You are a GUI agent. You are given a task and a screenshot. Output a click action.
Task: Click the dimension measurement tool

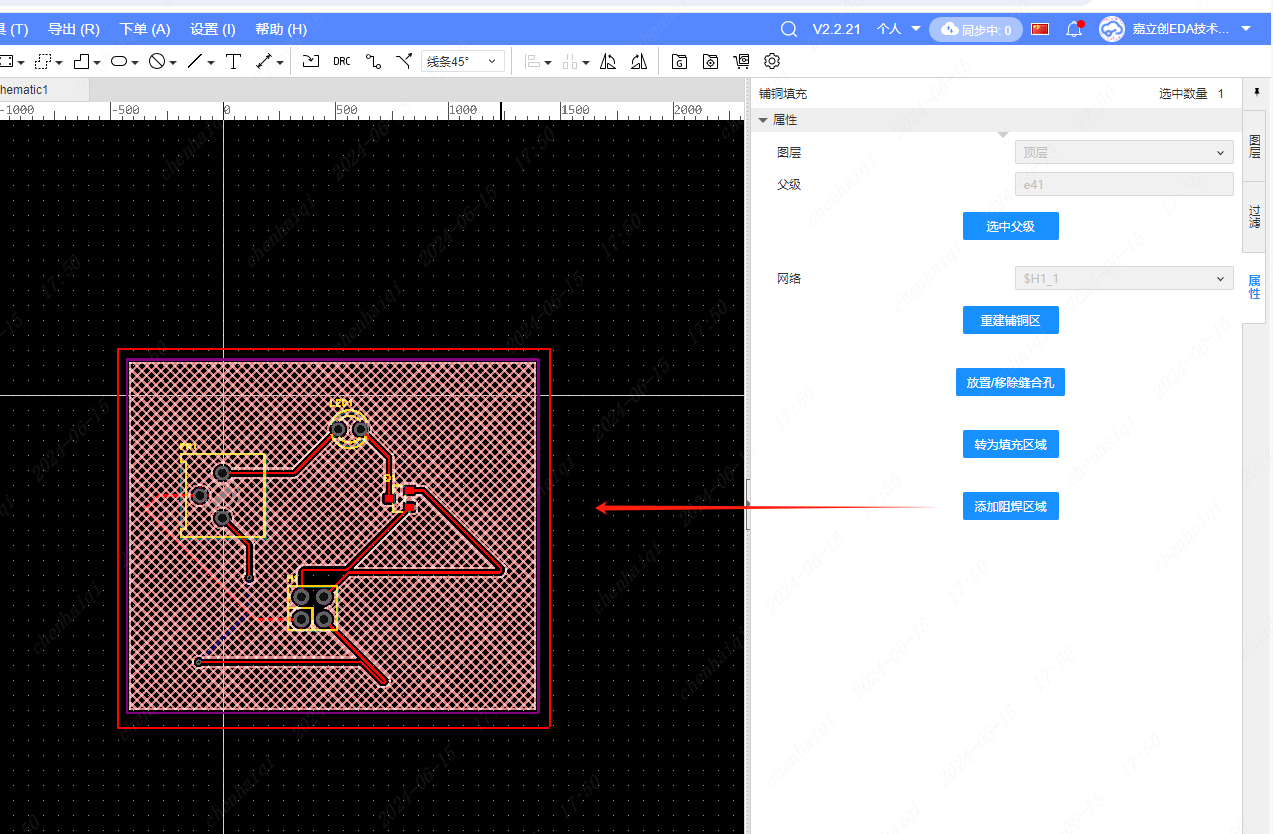pos(264,62)
